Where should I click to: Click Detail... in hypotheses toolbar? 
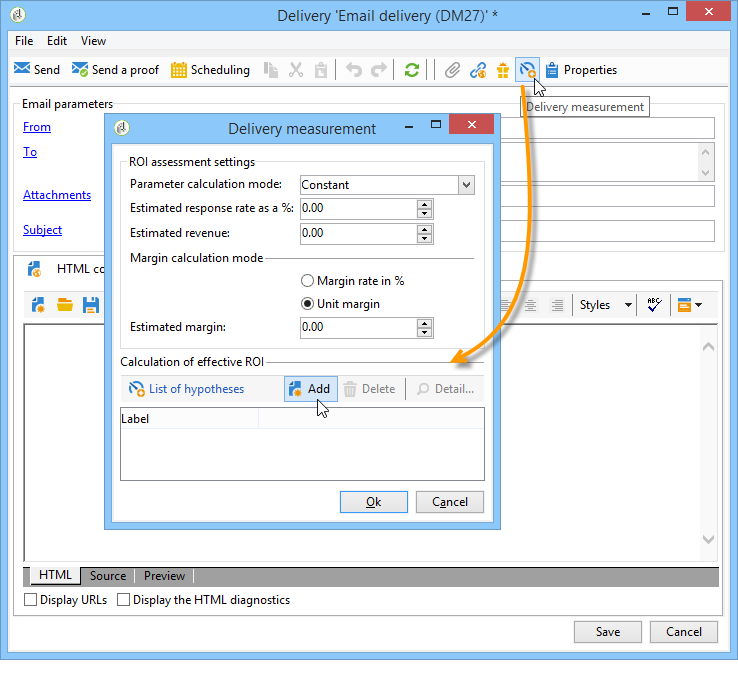pos(446,389)
